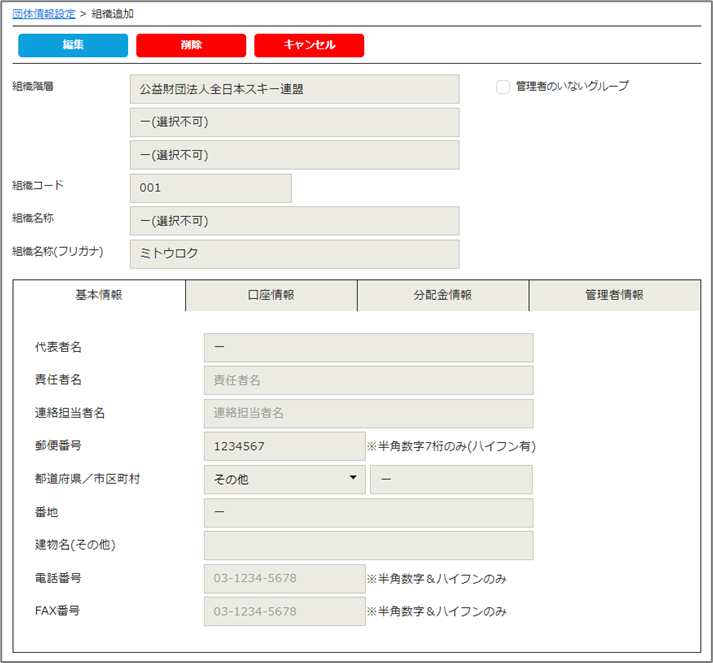Click the red キャンセル button

tap(309, 45)
